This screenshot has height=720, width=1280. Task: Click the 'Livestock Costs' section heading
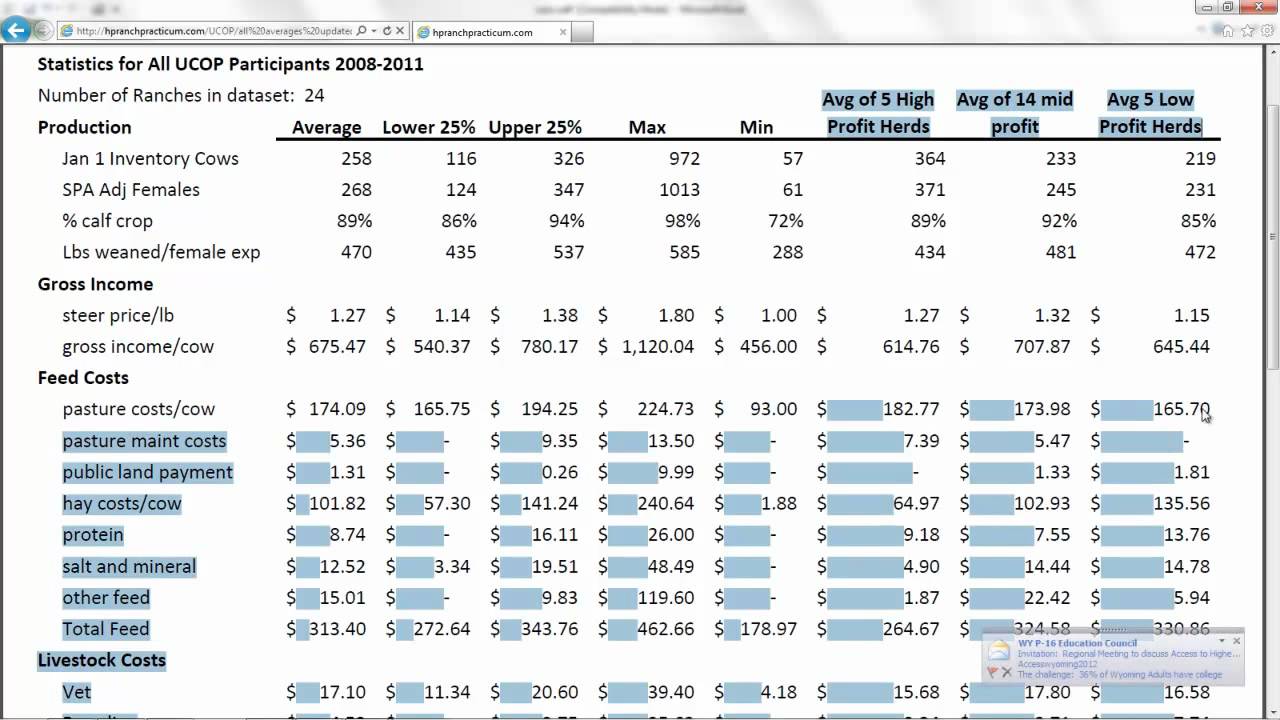102,660
